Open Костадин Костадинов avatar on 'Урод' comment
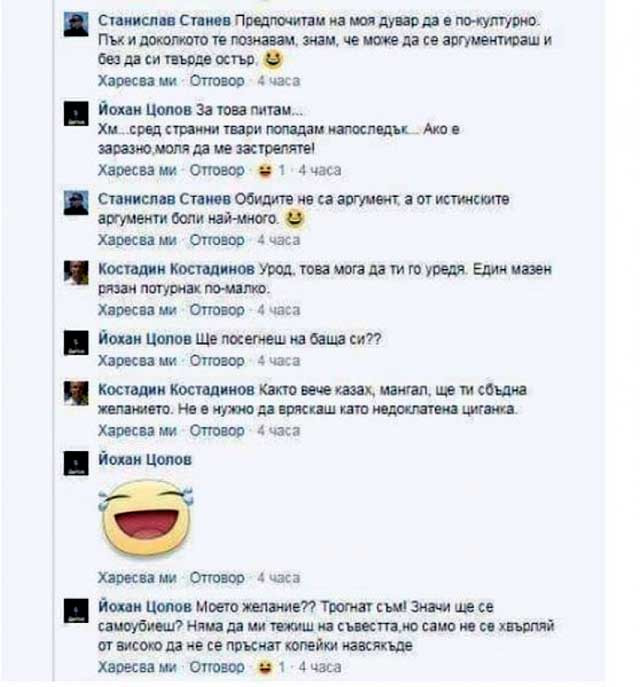 tap(76, 273)
